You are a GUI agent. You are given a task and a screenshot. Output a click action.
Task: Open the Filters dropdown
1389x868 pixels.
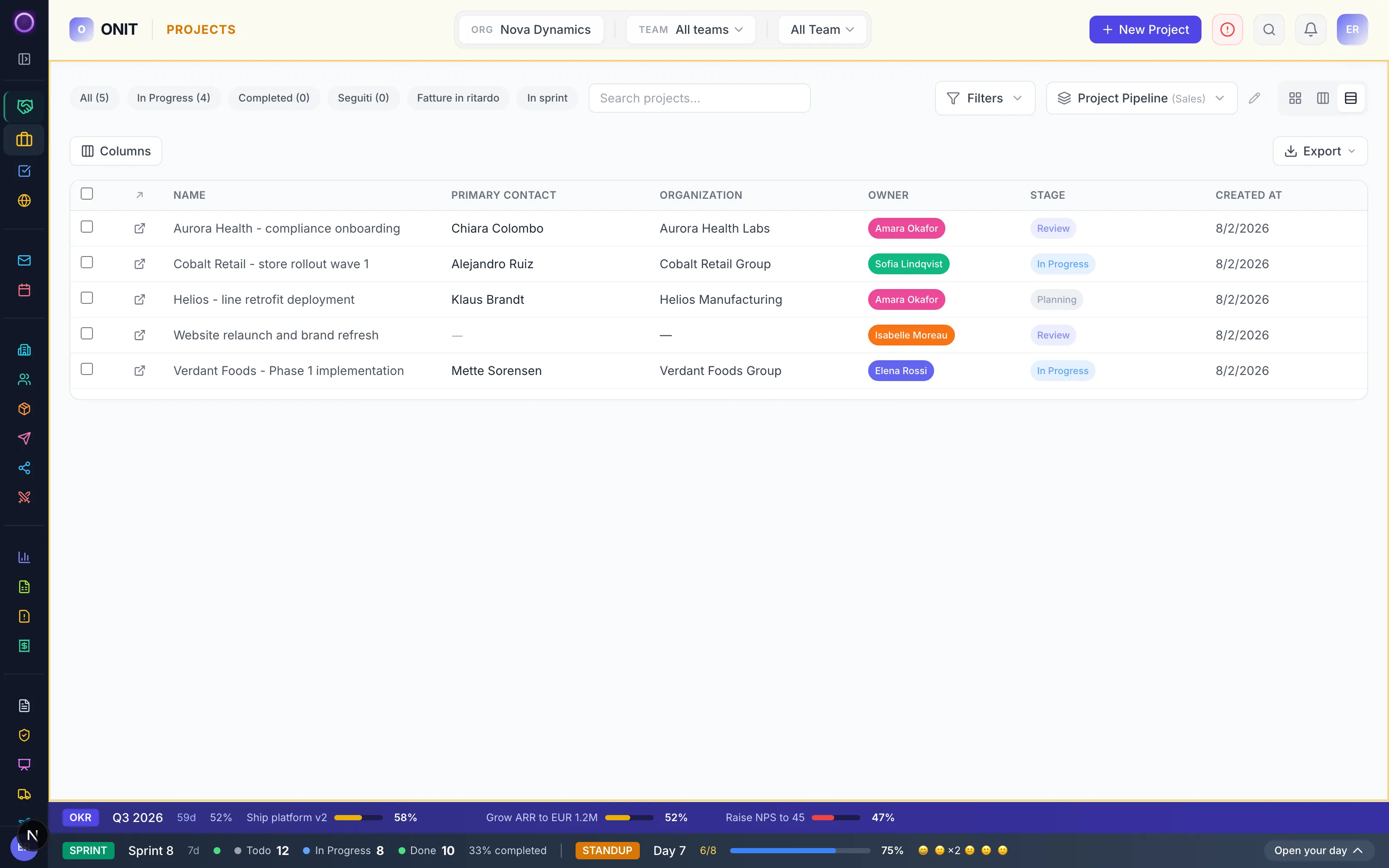985,98
